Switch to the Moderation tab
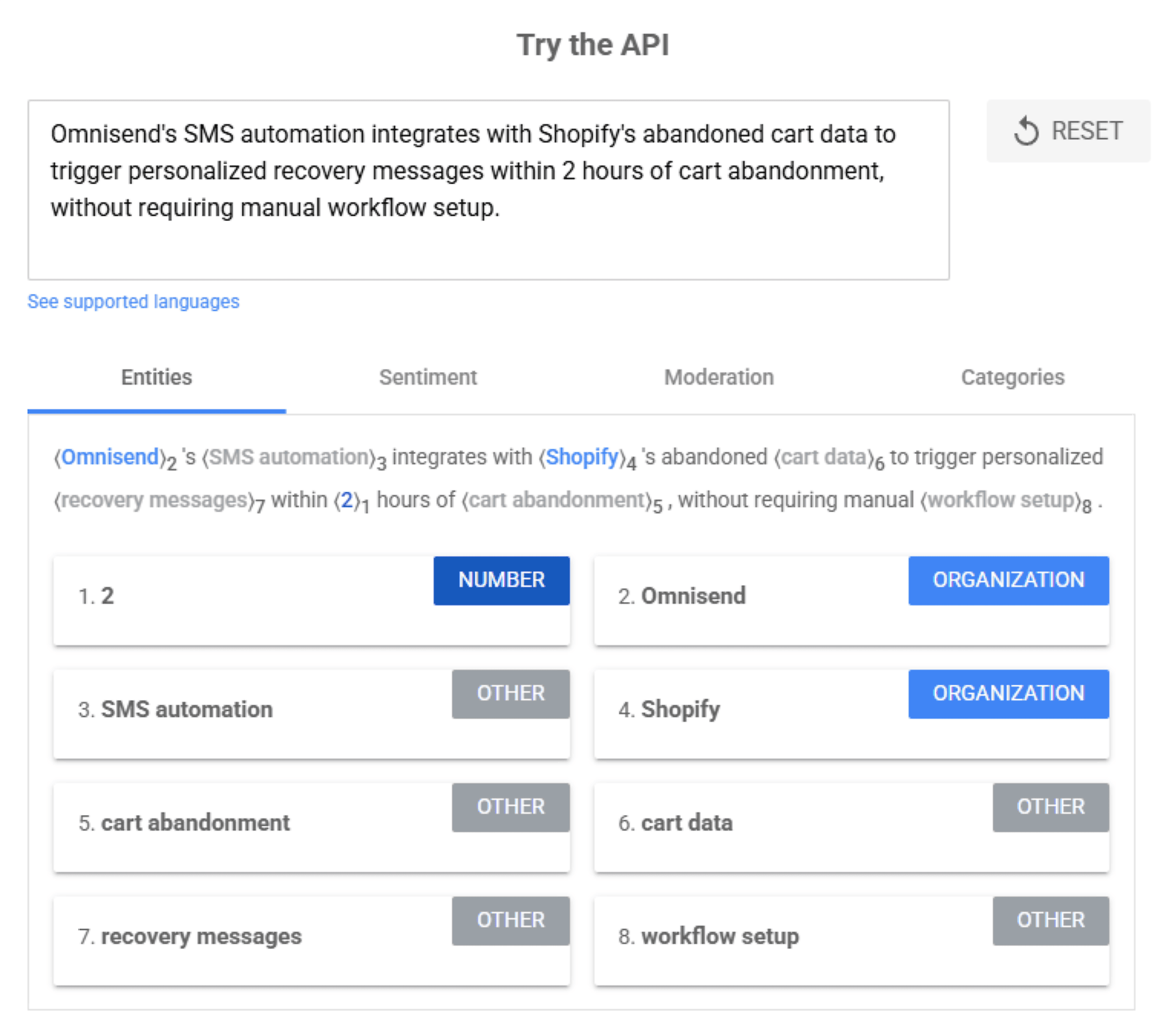Viewport: 1163px width, 1036px height. click(718, 377)
